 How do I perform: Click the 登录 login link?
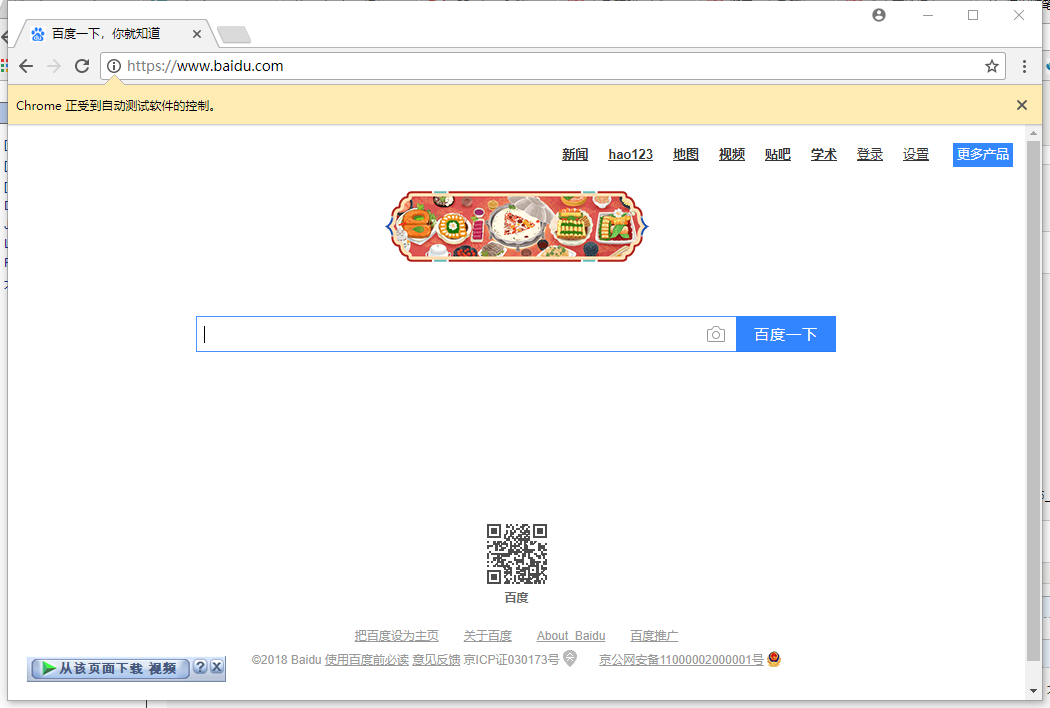pyautogui.click(x=870, y=154)
